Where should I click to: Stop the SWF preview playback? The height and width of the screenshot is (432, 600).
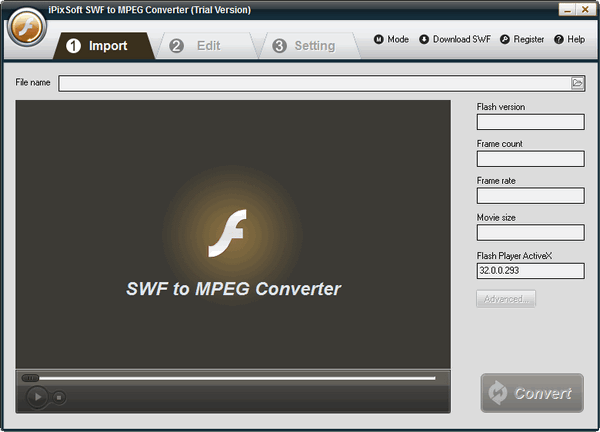coord(59,397)
